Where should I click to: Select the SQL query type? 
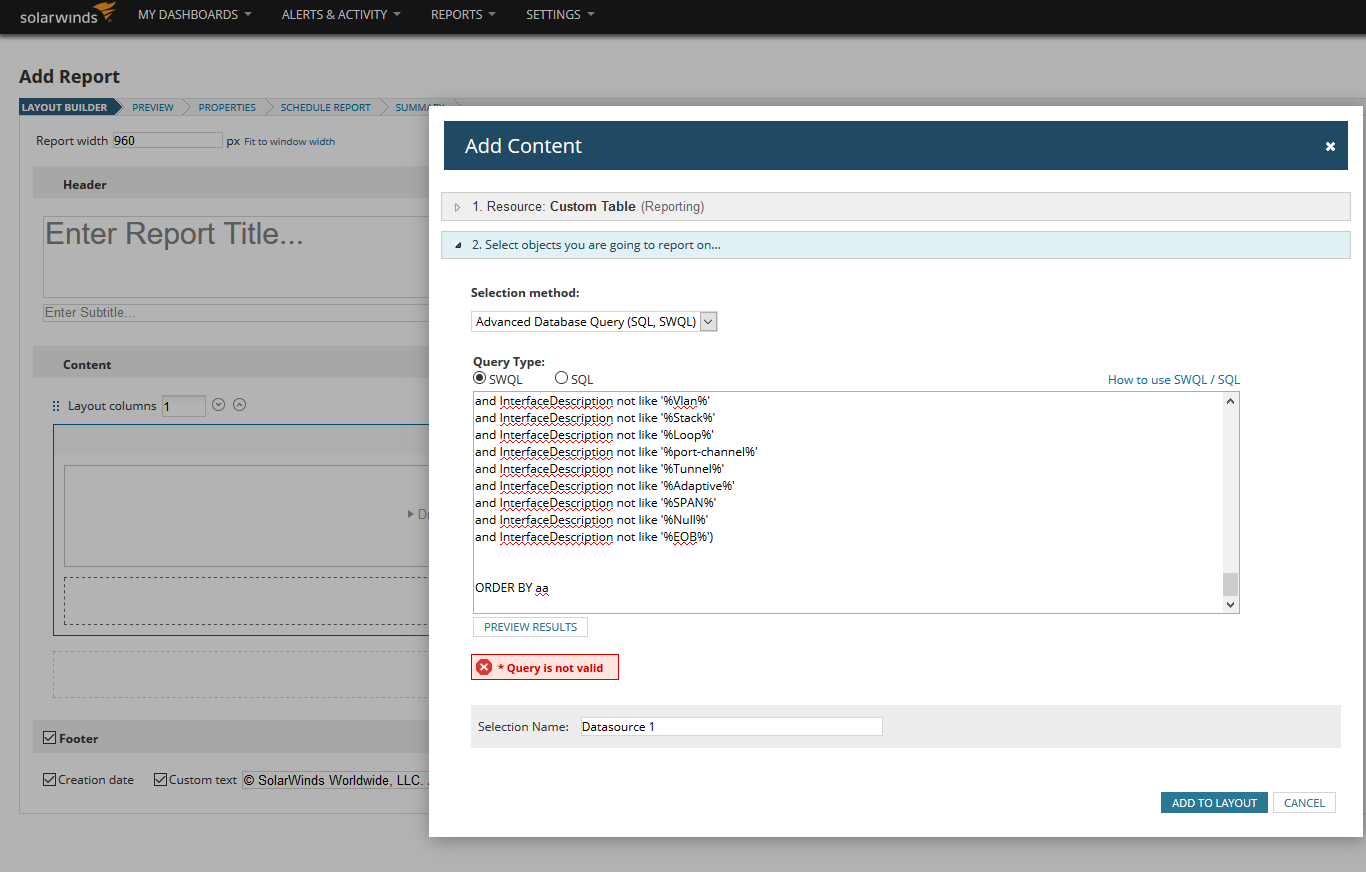[562, 379]
